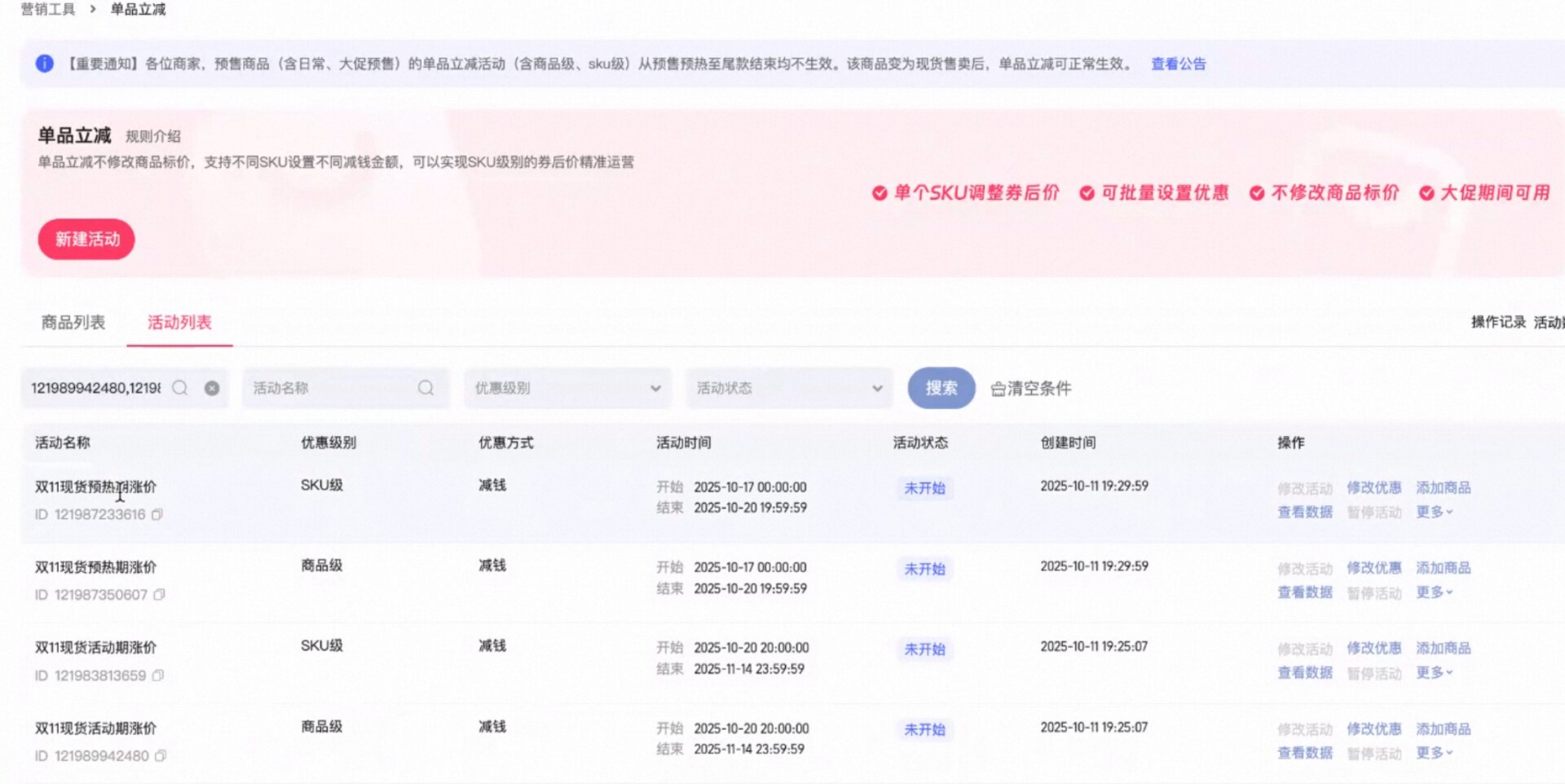Click 未开始 status of ID 121987233616
This screenshot has width=1565, height=784.
(925, 488)
